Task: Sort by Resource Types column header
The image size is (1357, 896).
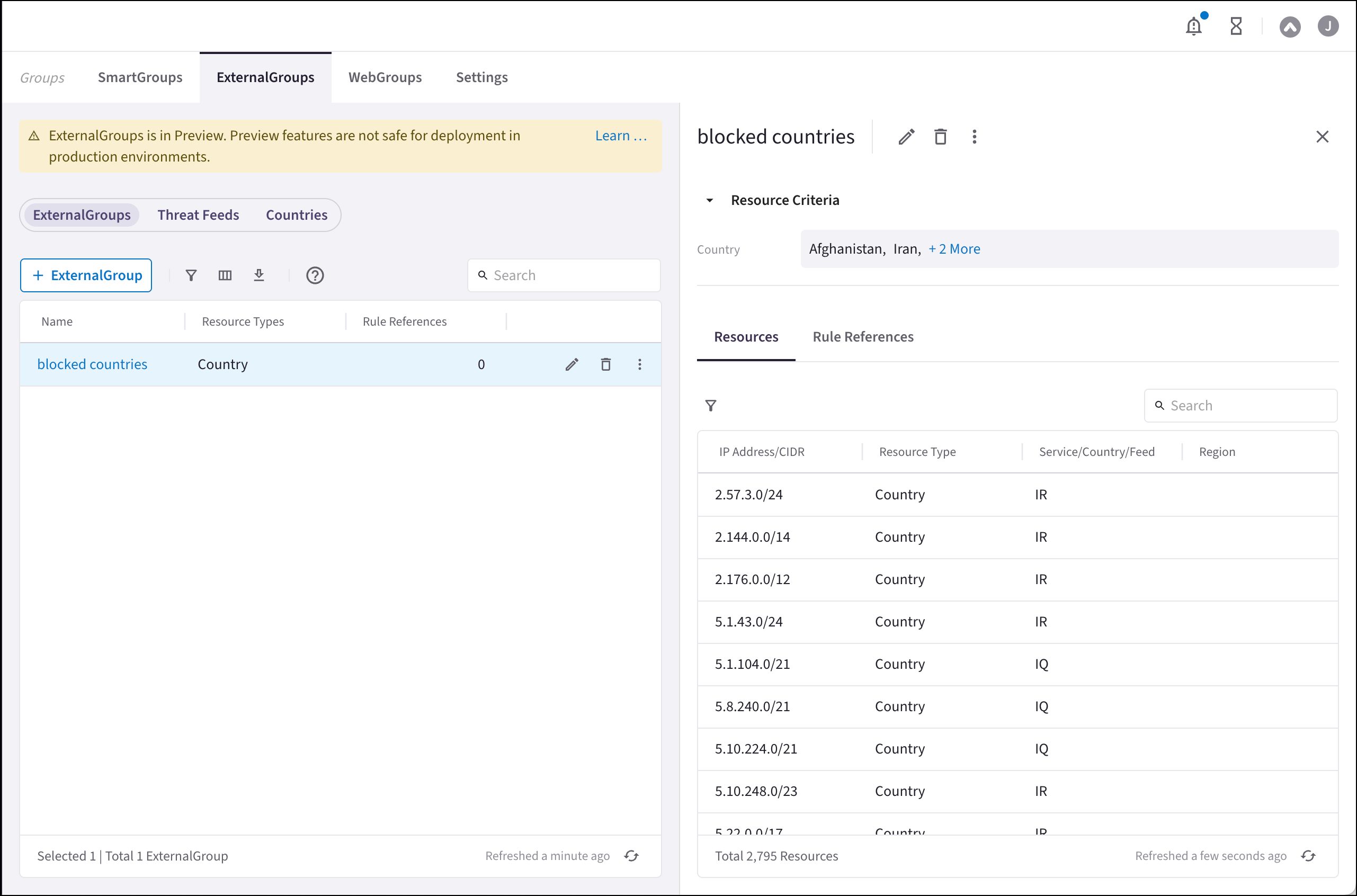Action: click(x=243, y=322)
